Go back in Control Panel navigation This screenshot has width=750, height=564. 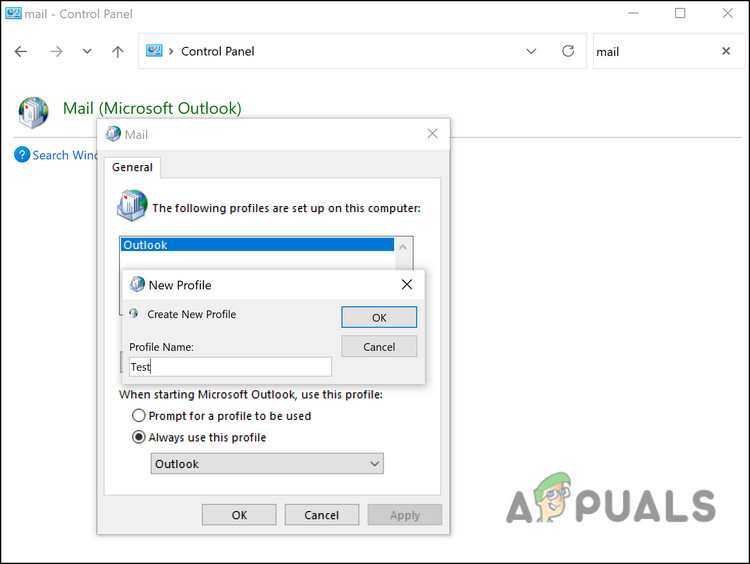click(21, 51)
